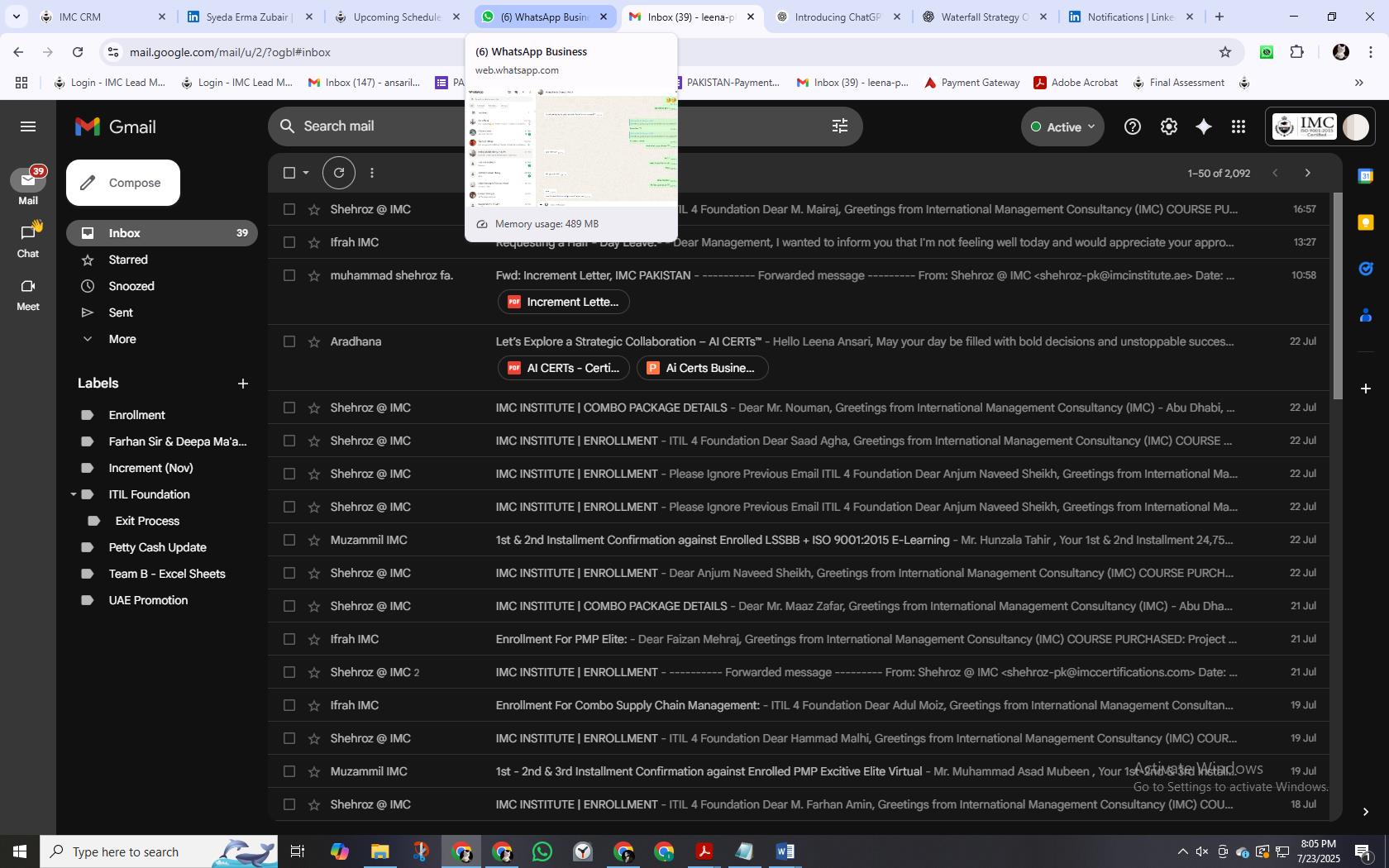Viewport: 1389px width, 868px height.
Task: Reload the browser page
Action: tap(78, 52)
